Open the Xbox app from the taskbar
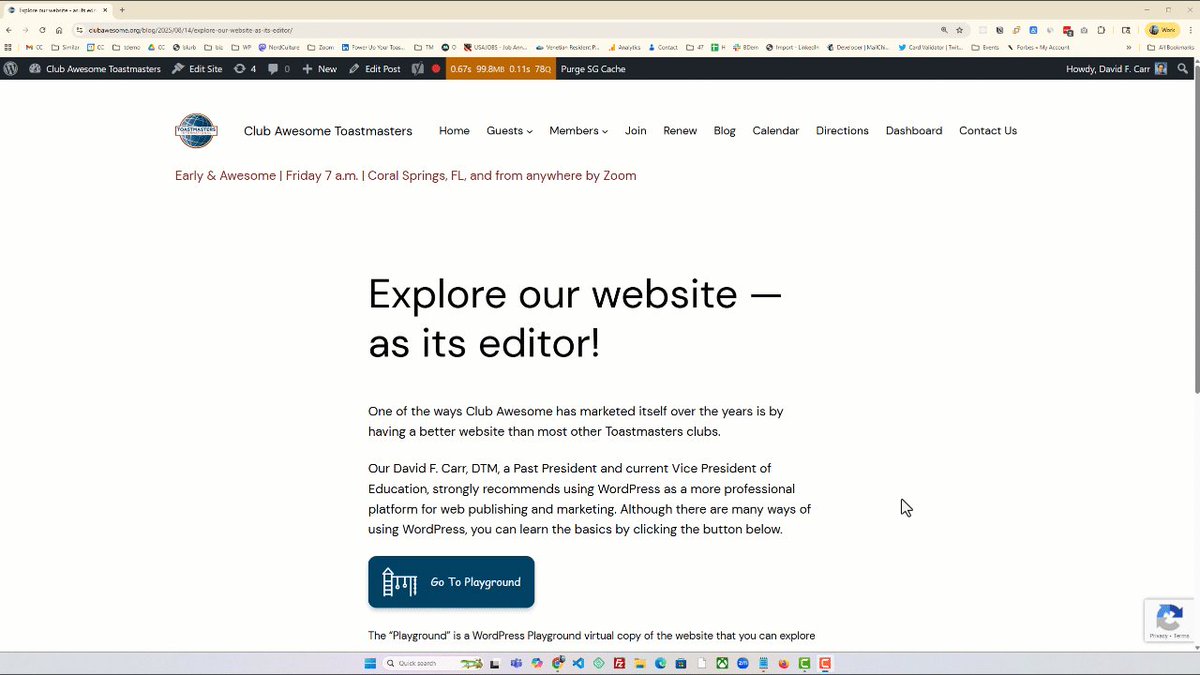 (x=722, y=663)
